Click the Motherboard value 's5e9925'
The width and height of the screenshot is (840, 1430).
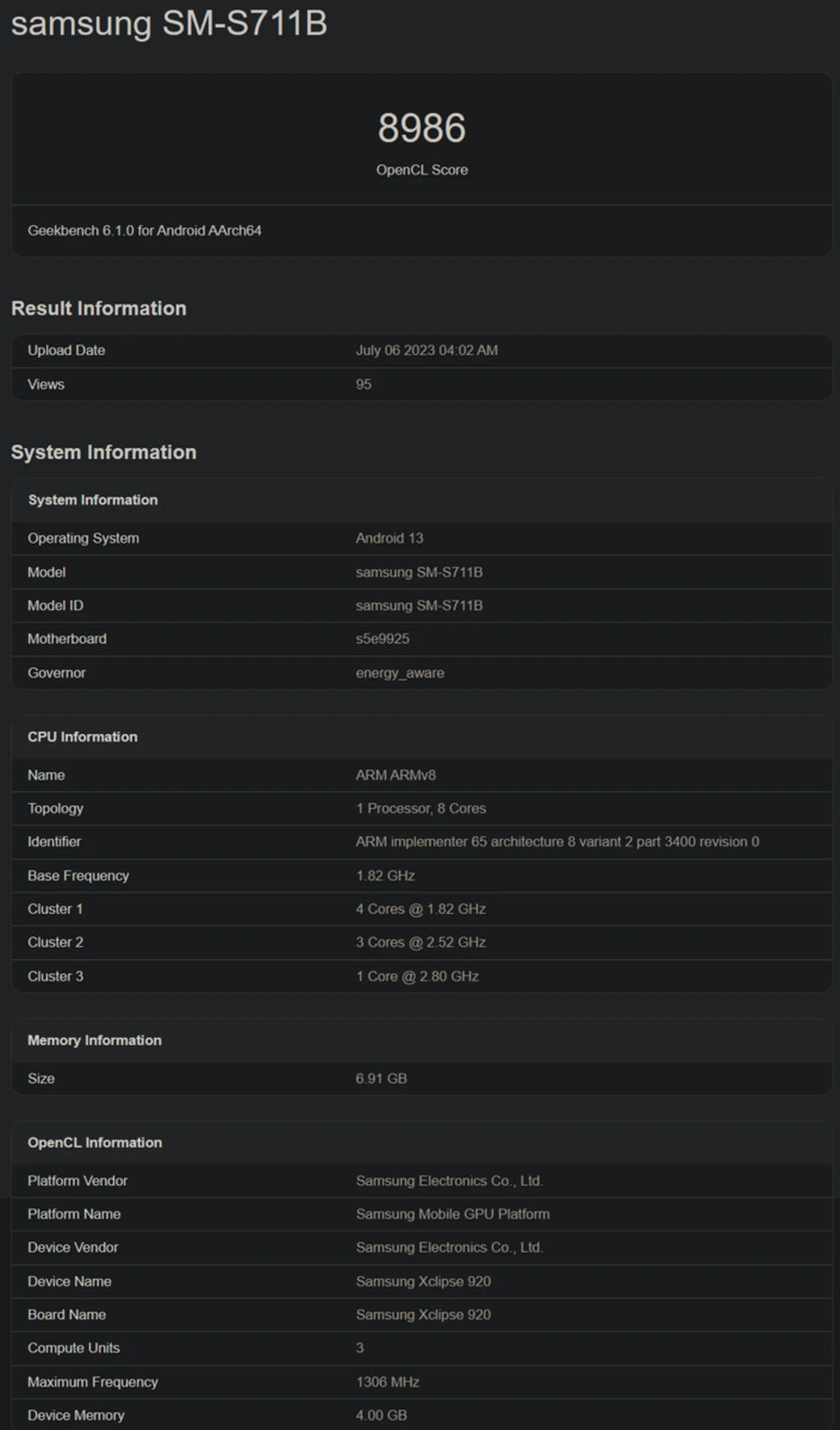[x=382, y=638]
